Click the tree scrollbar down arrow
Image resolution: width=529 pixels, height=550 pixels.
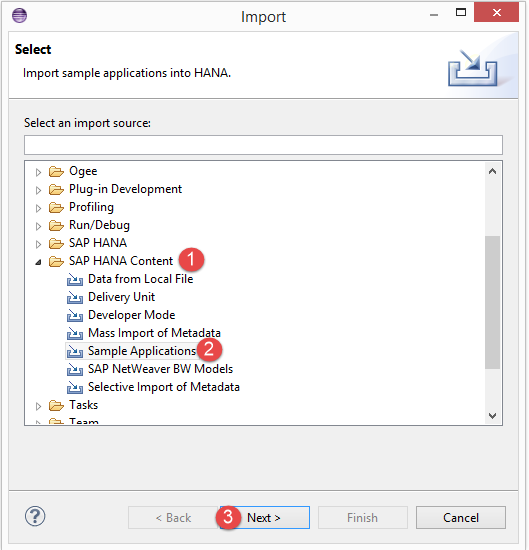point(493,416)
